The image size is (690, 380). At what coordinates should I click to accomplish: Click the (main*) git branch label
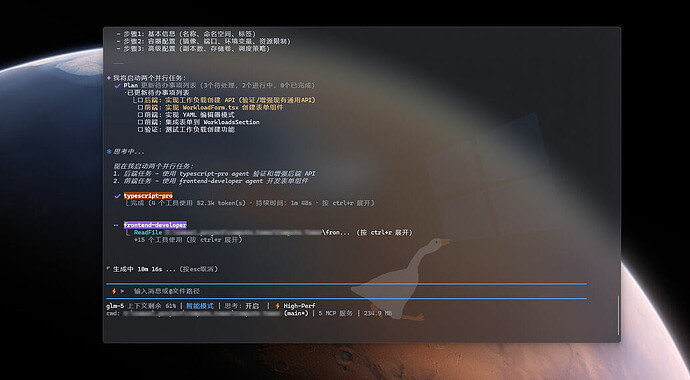click(296, 313)
